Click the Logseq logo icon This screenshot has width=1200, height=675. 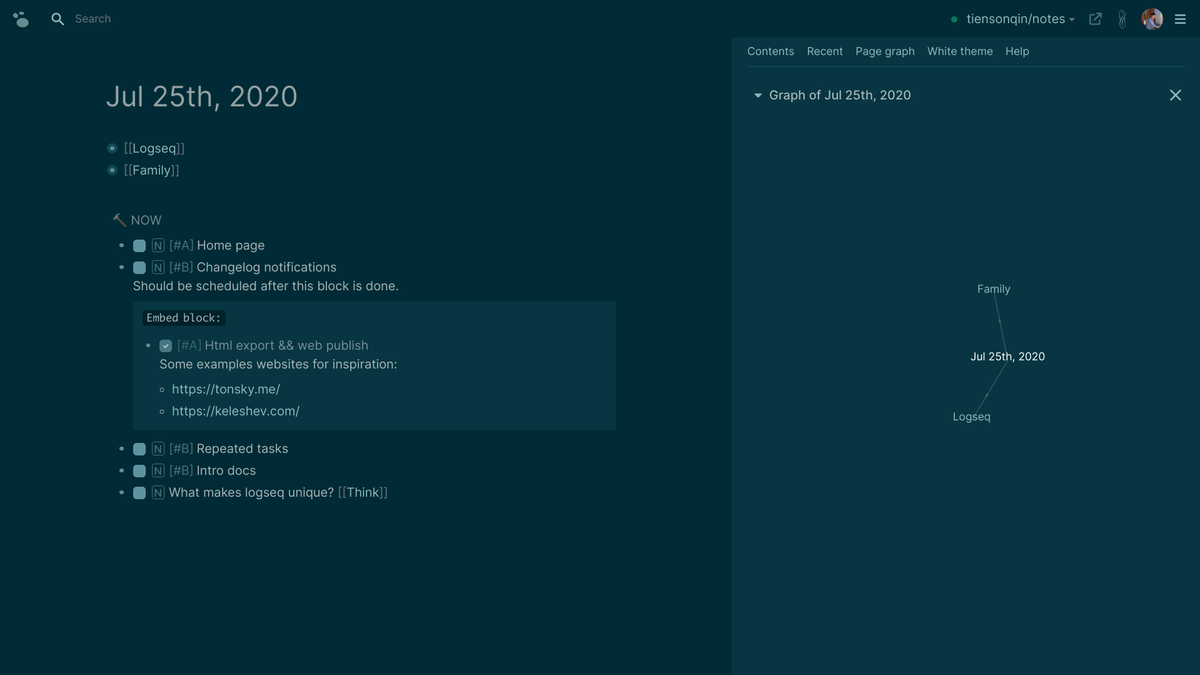coord(21,18)
